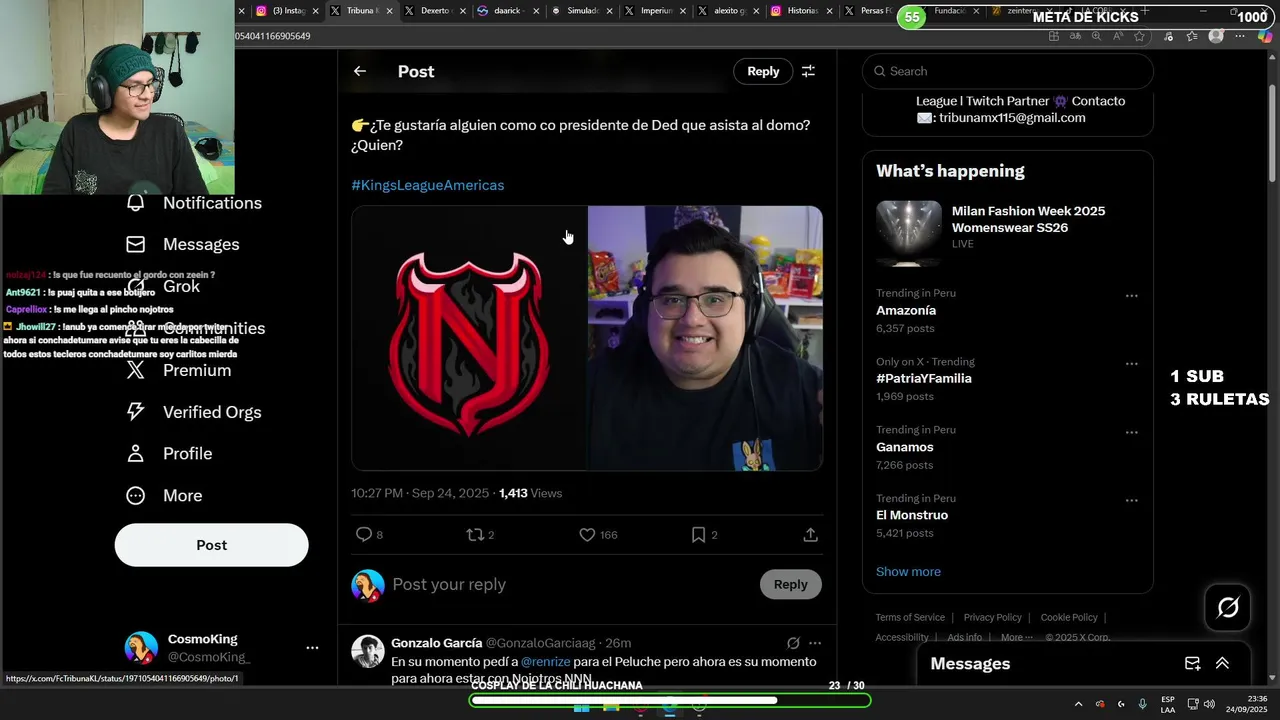Viewport: 1280px width, 720px height.
Task: Click the share upload icon
Action: click(810, 535)
